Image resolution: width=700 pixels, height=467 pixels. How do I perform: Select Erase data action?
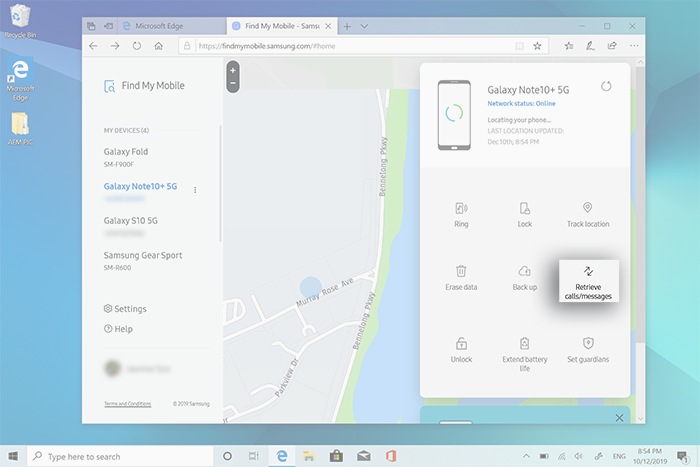pyautogui.click(x=461, y=278)
